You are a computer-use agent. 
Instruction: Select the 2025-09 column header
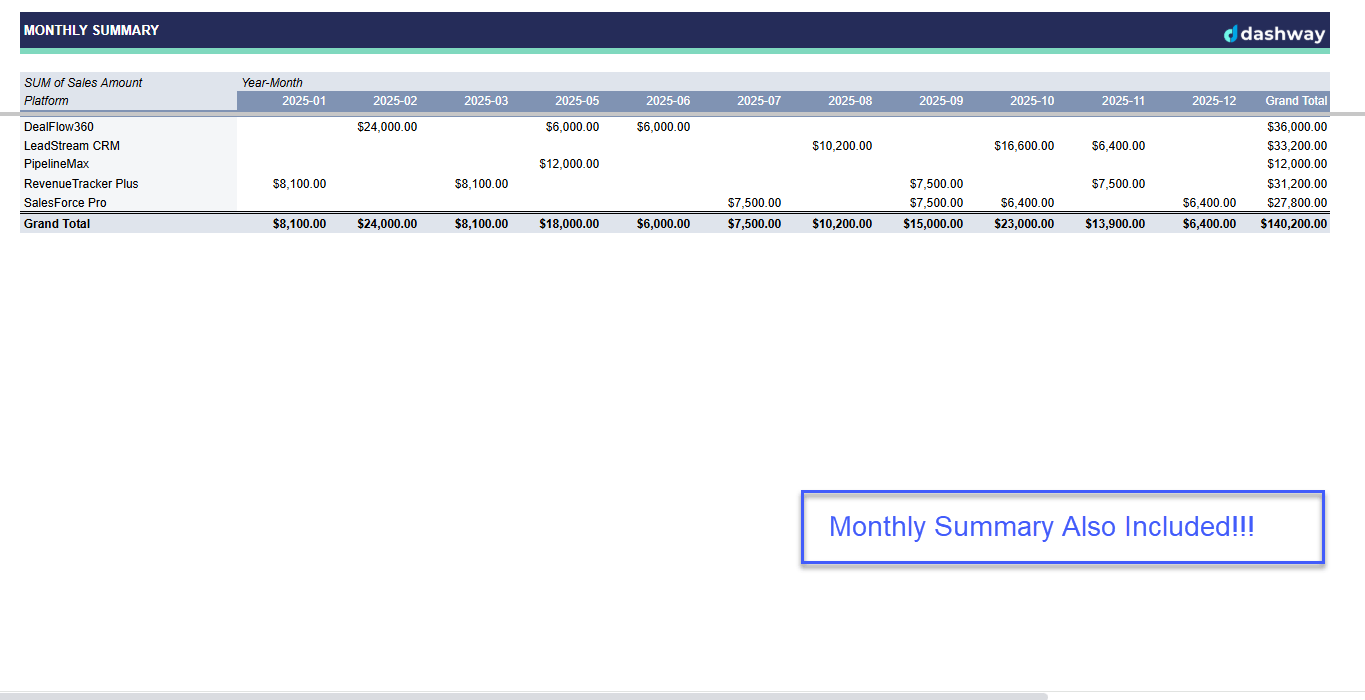point(941,101)
